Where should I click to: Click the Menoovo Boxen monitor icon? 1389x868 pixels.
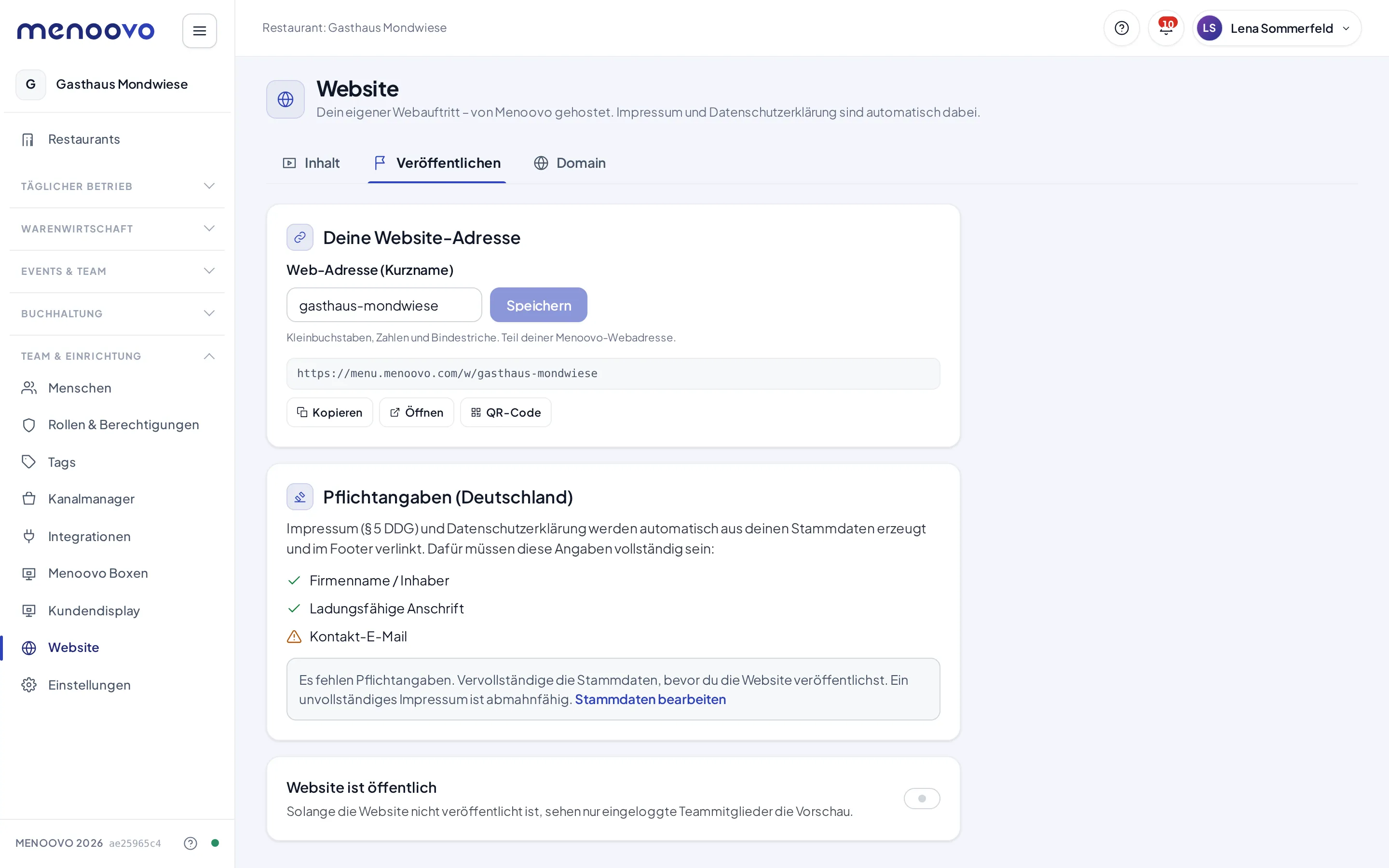coord(29,573)
